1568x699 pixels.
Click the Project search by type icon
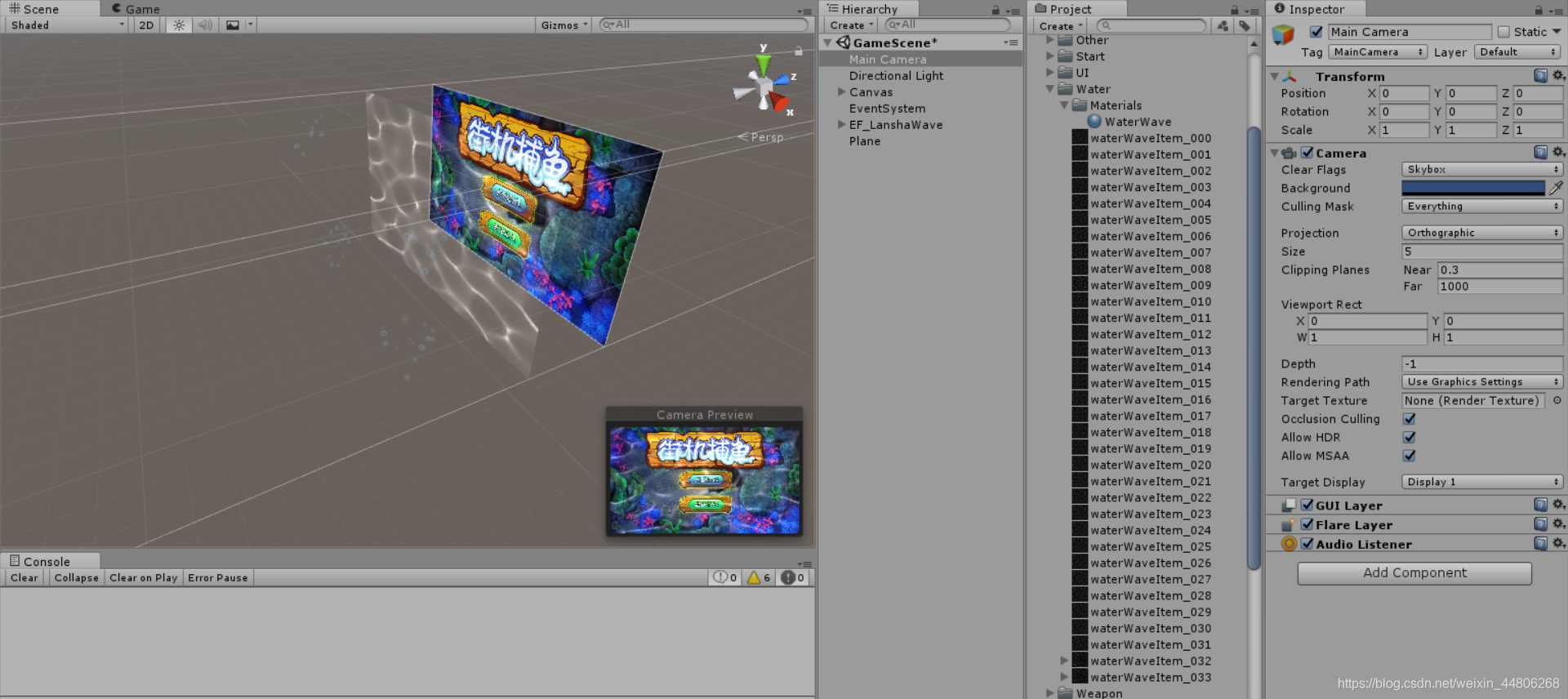click(x=1223, y=26)
